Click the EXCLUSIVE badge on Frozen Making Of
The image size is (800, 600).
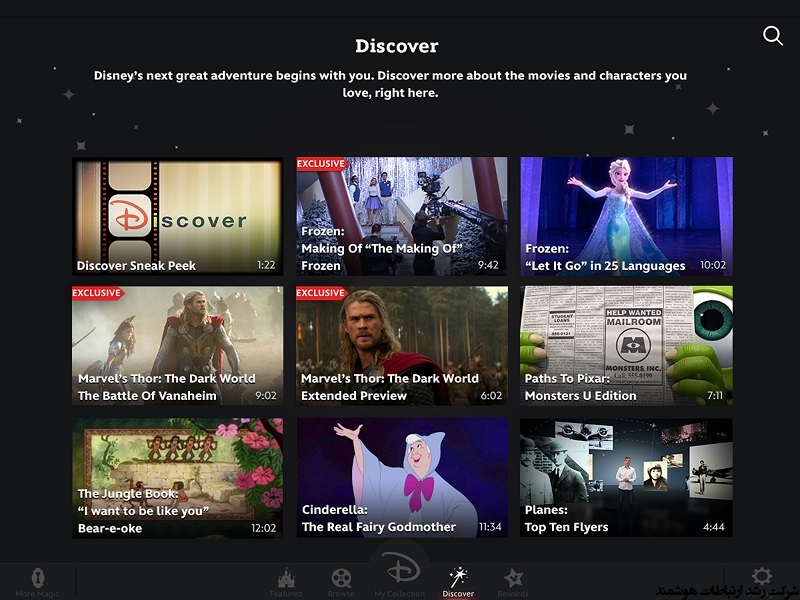pyautogui.click(x=321, y=164)
